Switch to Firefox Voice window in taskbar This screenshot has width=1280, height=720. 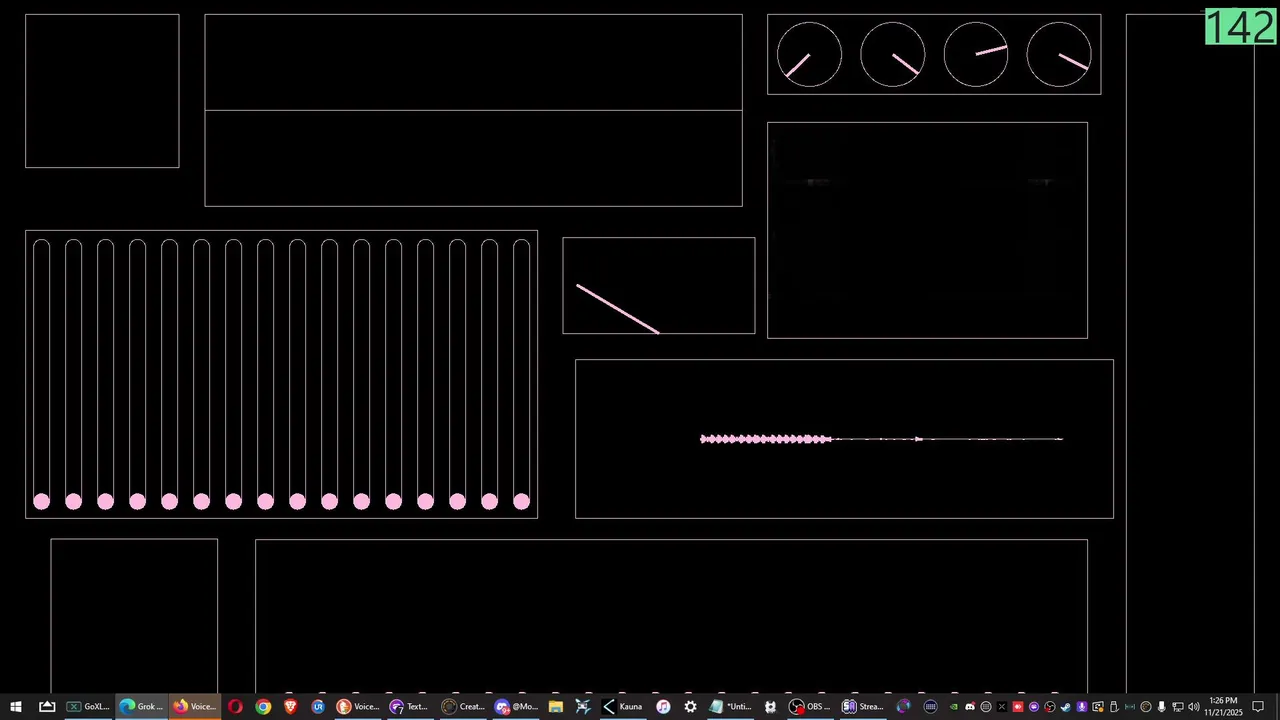click(194, 706)
